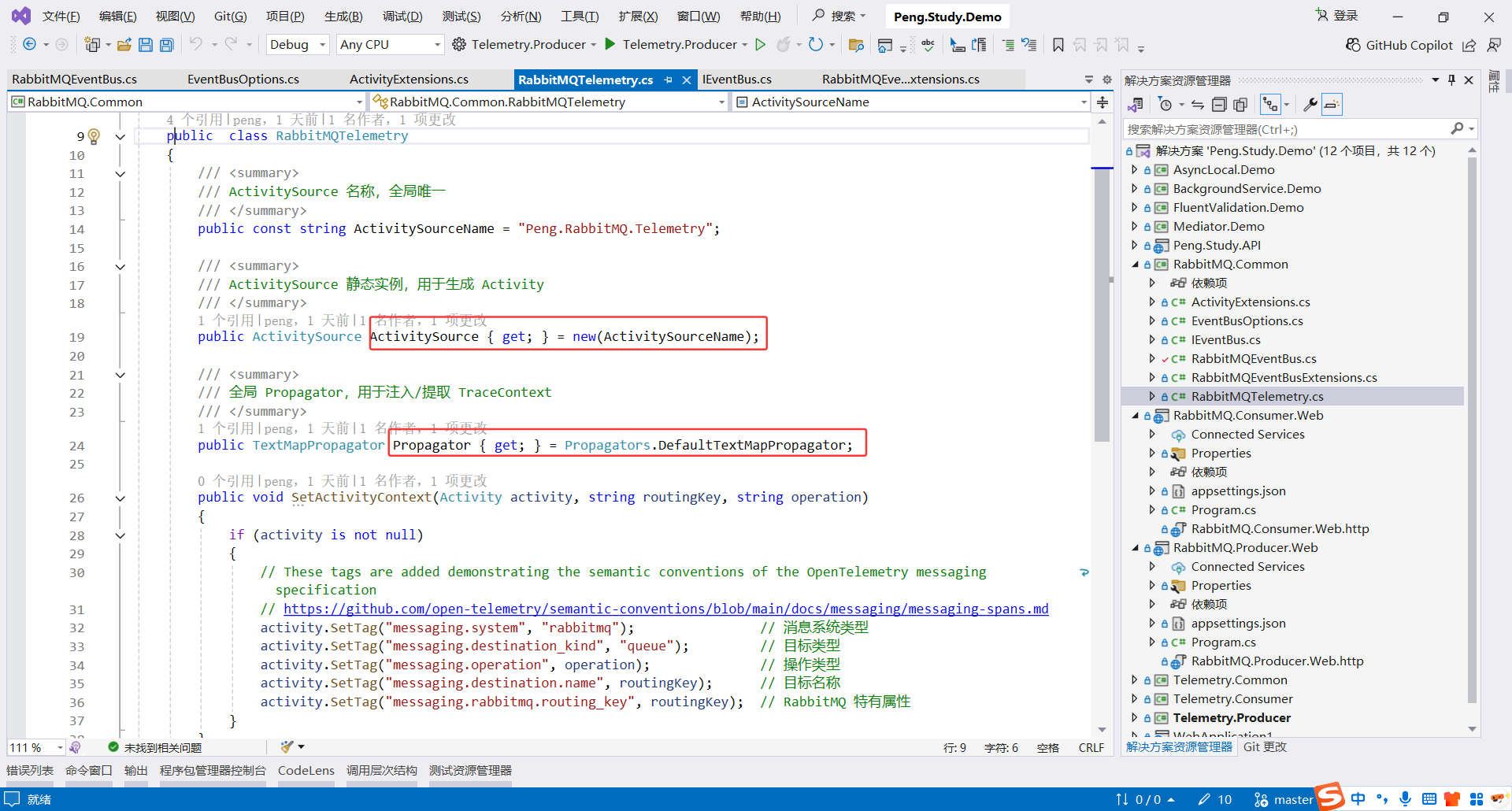Open GitHub Copilot from the toolbar

pos(1399,45)
